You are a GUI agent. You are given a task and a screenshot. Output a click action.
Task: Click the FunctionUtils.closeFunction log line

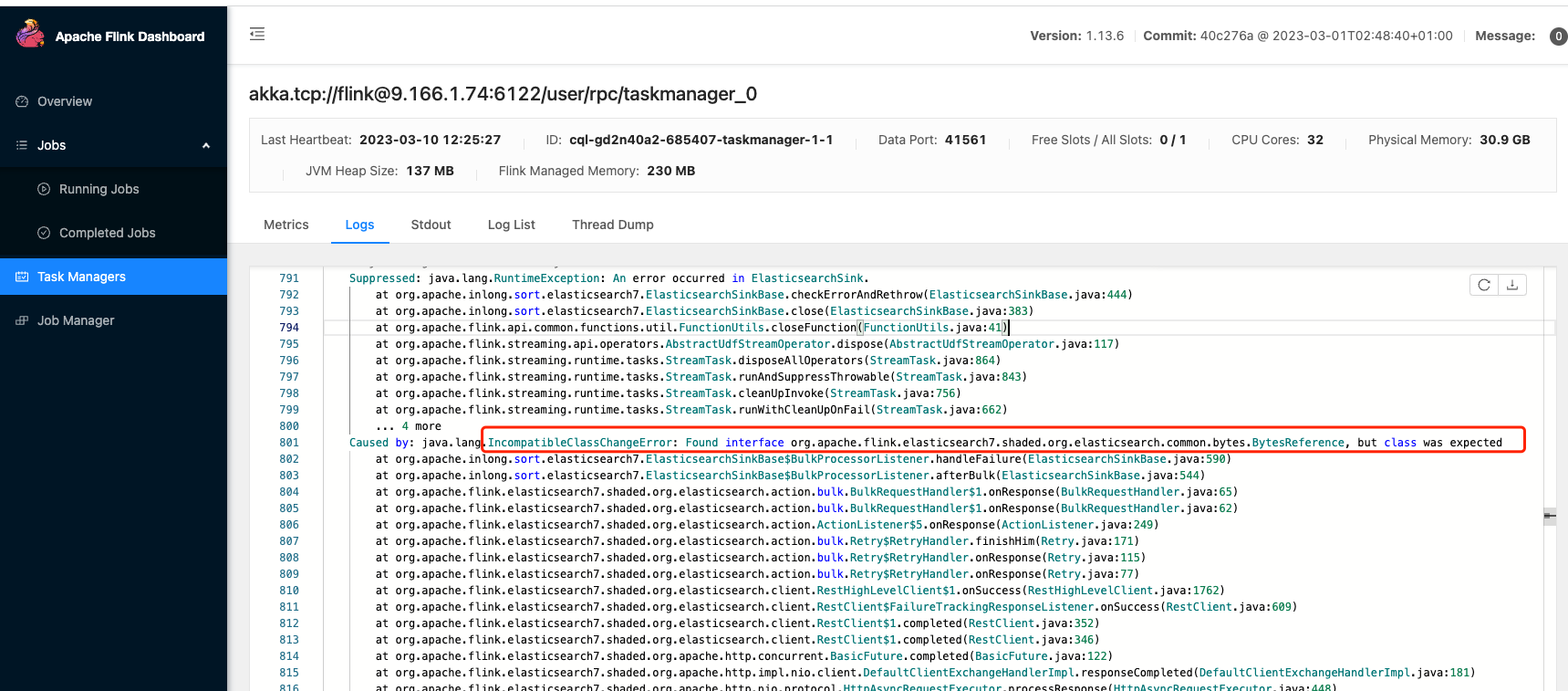[691, 328]
